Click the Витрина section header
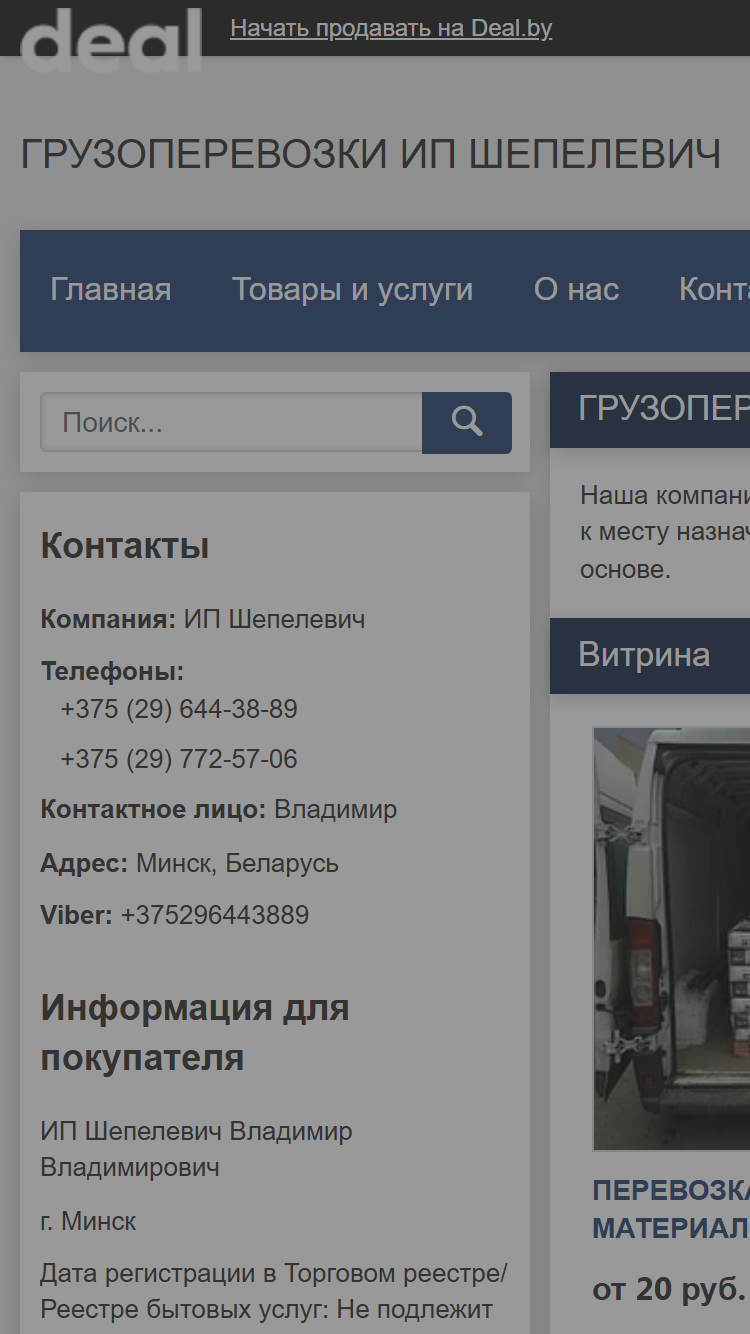This screenshot has height=1334, width=750. click(650, 656)
